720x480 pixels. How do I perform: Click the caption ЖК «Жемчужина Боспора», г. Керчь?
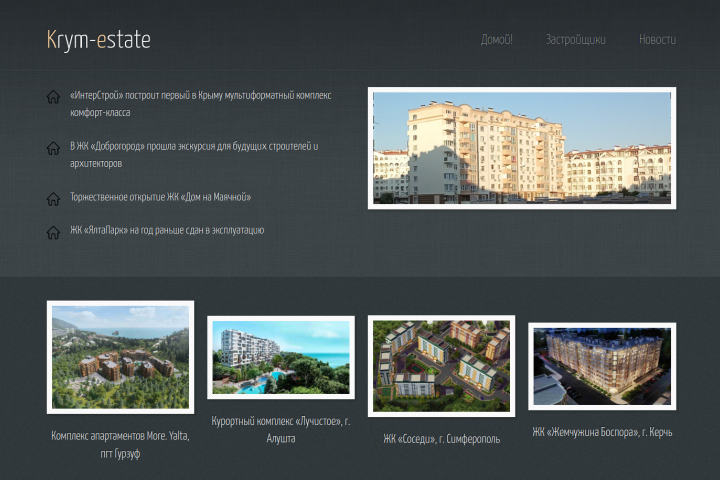(x=602, y=432)
